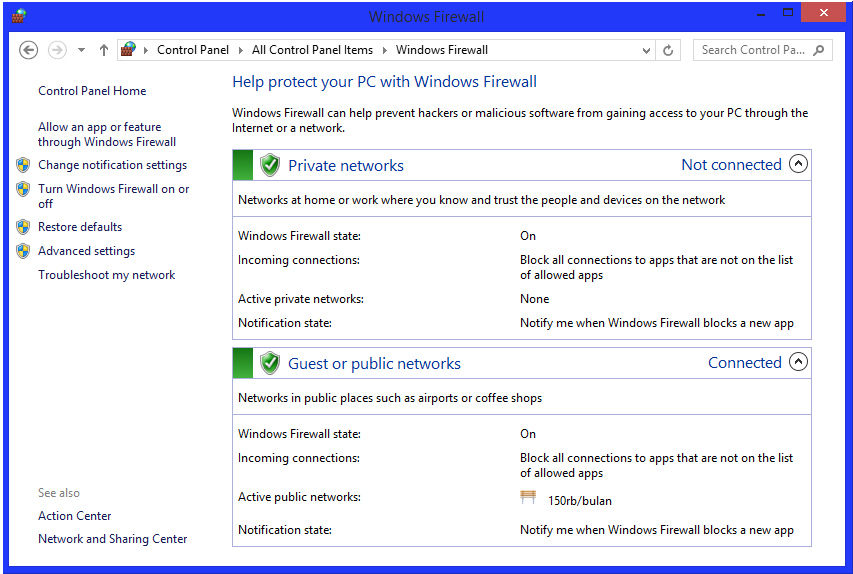Click shield icon beside Turn Windows Firewall
This screenshot has height=574, width=853.
(x=23, y=189)
